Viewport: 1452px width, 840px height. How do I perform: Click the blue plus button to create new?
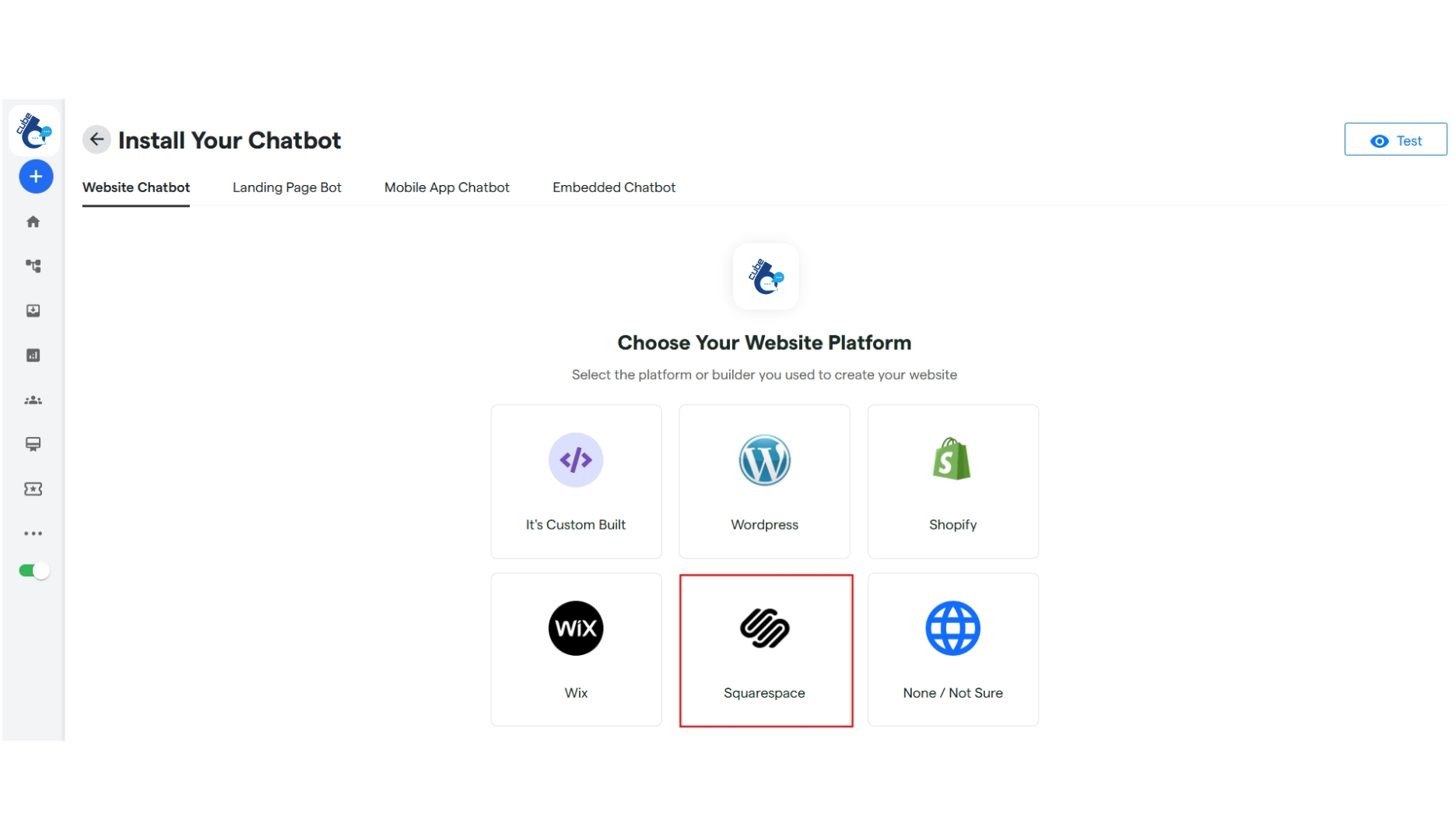[35, 176]
